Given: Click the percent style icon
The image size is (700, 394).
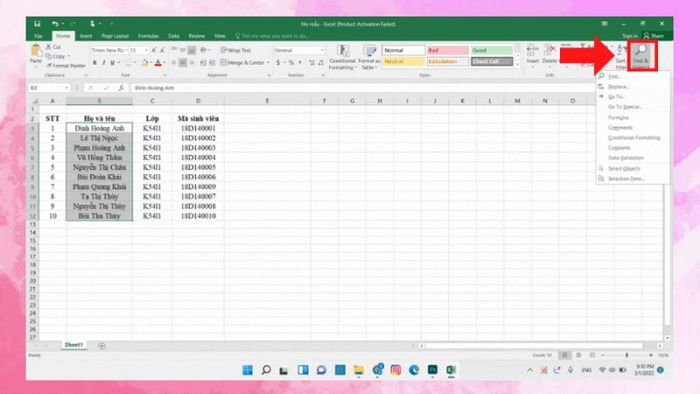Looking at the screenshot, I should 291,63.
